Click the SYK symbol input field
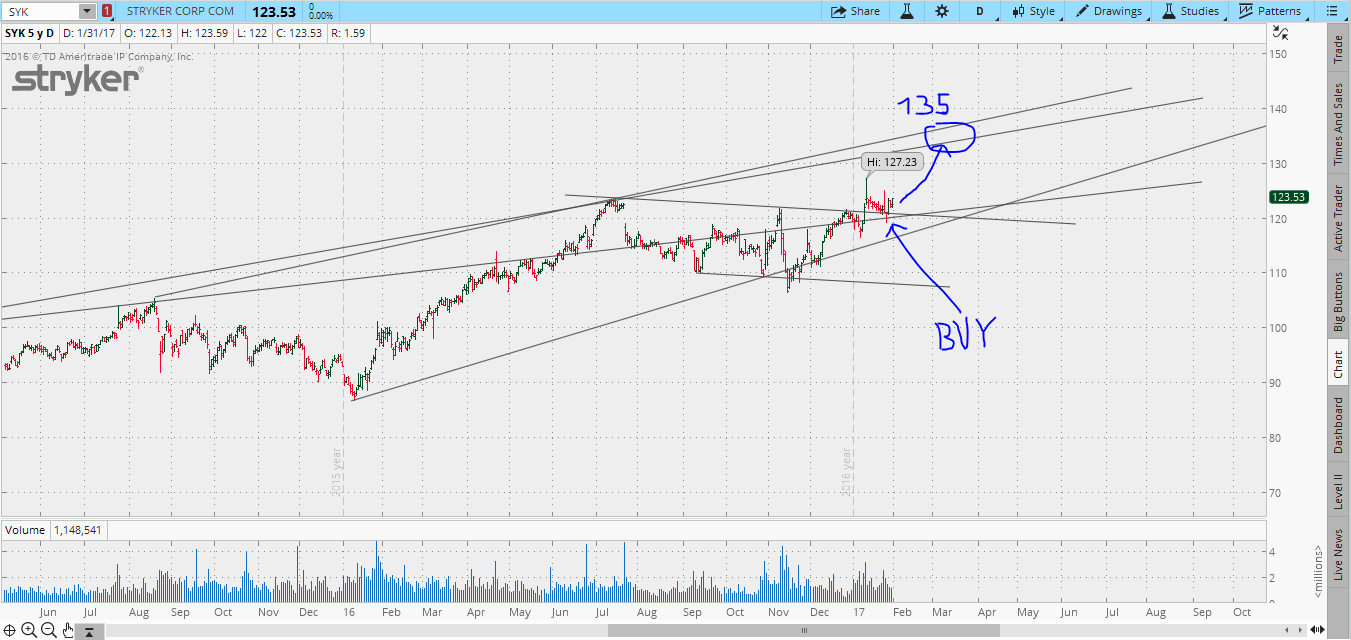 pos(39,11)
